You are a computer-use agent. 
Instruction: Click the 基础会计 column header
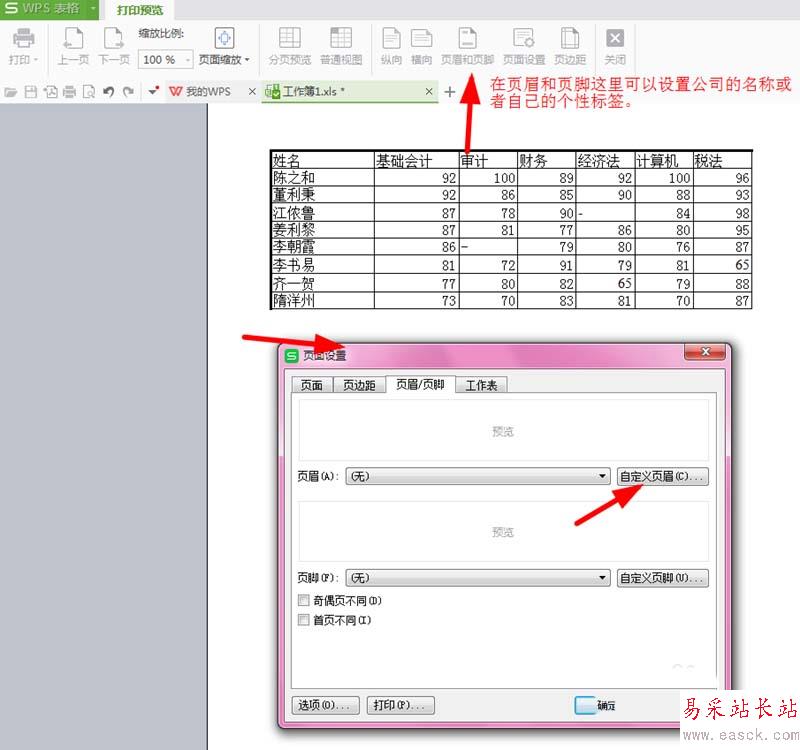(417, 161)
